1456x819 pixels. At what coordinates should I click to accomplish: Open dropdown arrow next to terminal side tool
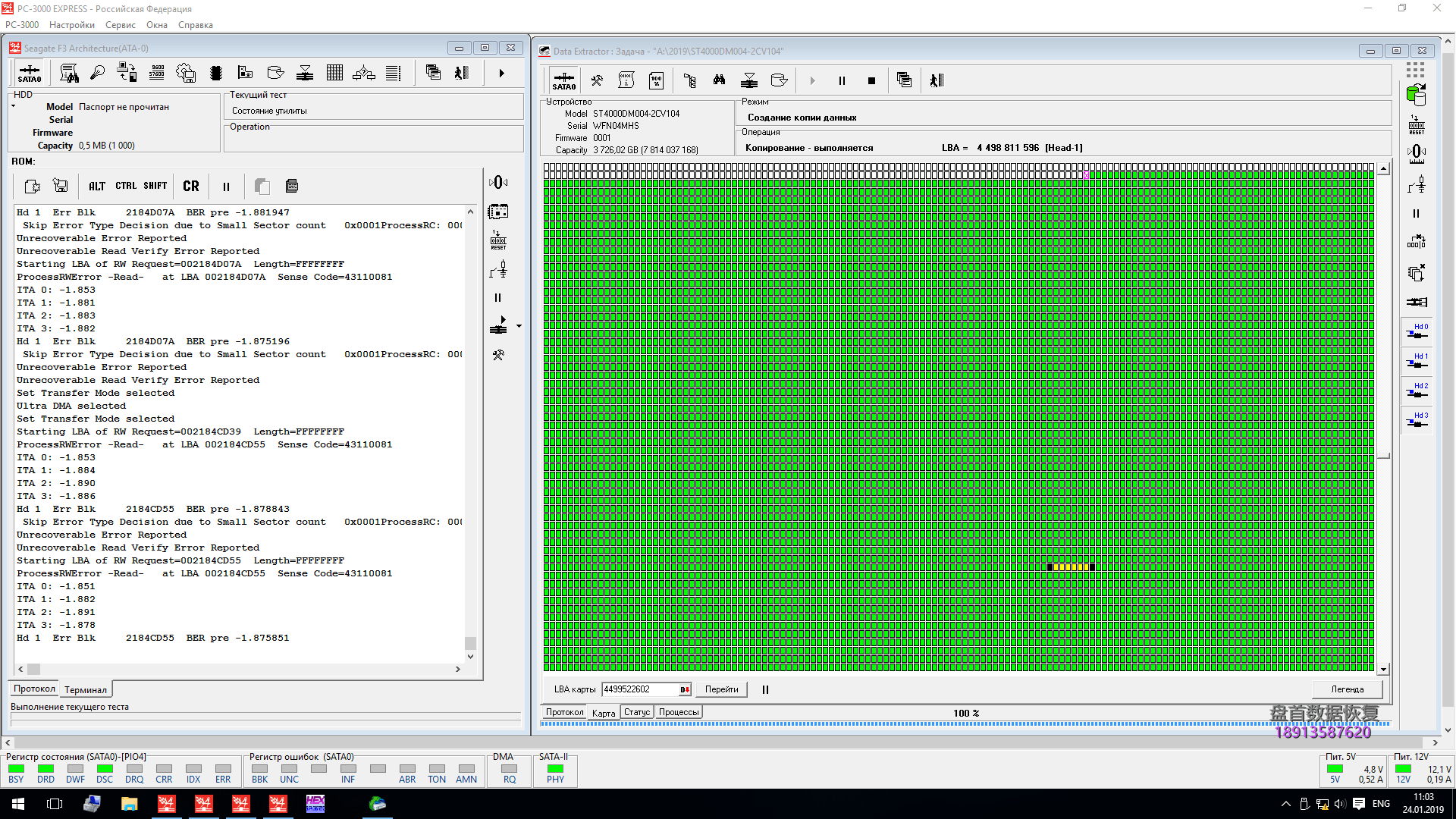[519, 326]
